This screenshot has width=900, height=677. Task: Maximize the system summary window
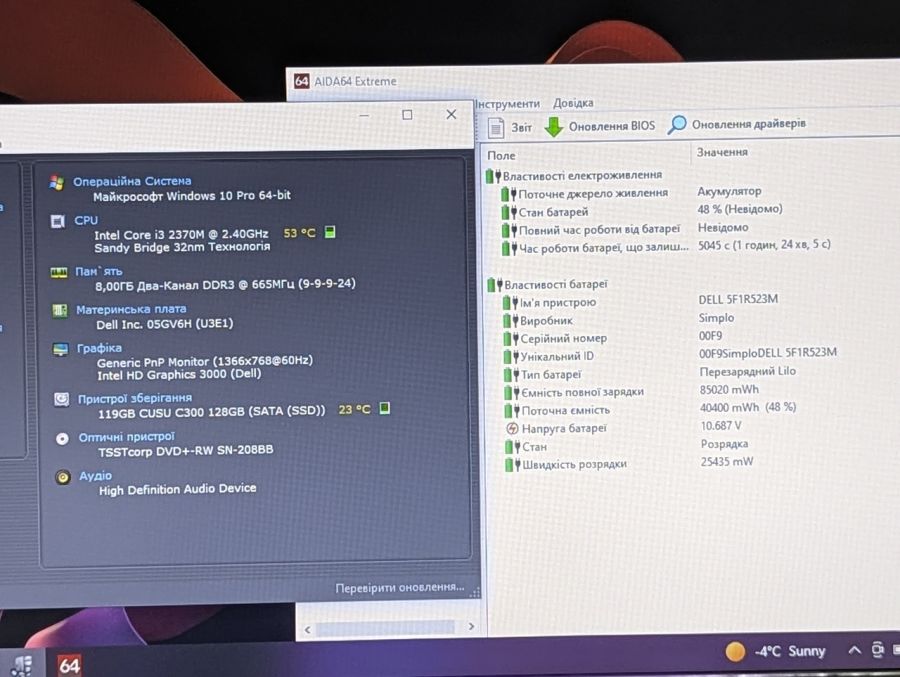pos(407,115)
